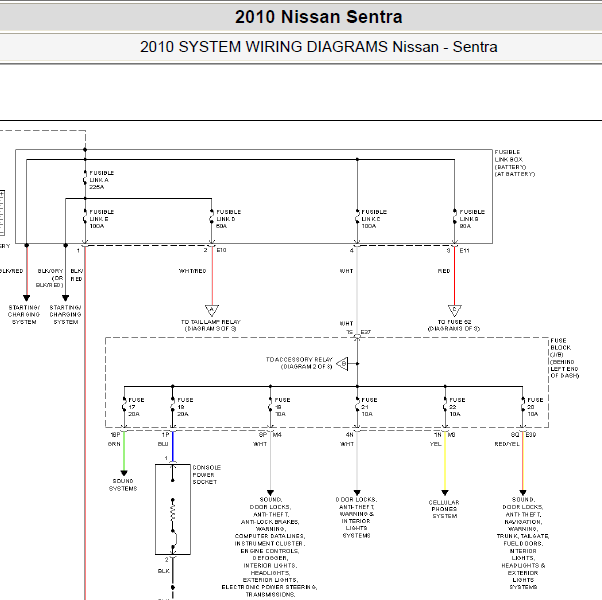Screen dimensions: 602x600
Task: Click the 'Fuse 21 10A' label
Action: pyautogui.click(x=369, y=407)
